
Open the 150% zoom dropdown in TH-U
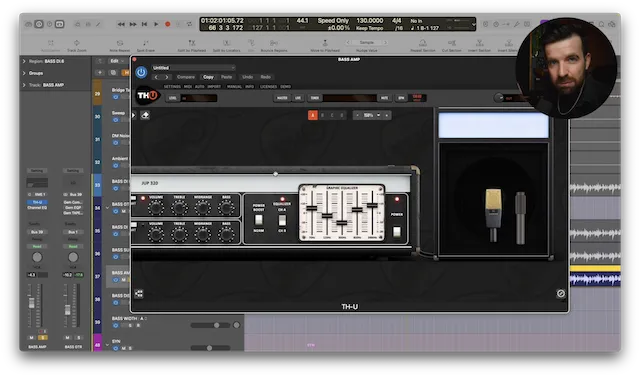(x=371, y=115)
